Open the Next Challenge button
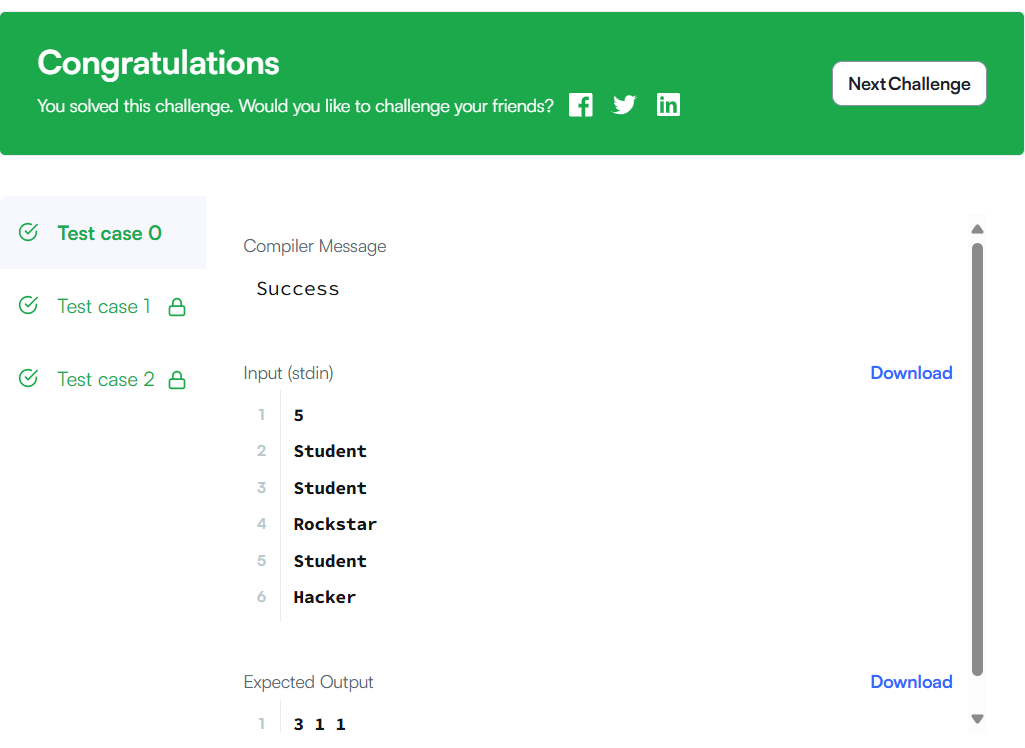The height and width of the screenshot is (748, 1025). 909,84
